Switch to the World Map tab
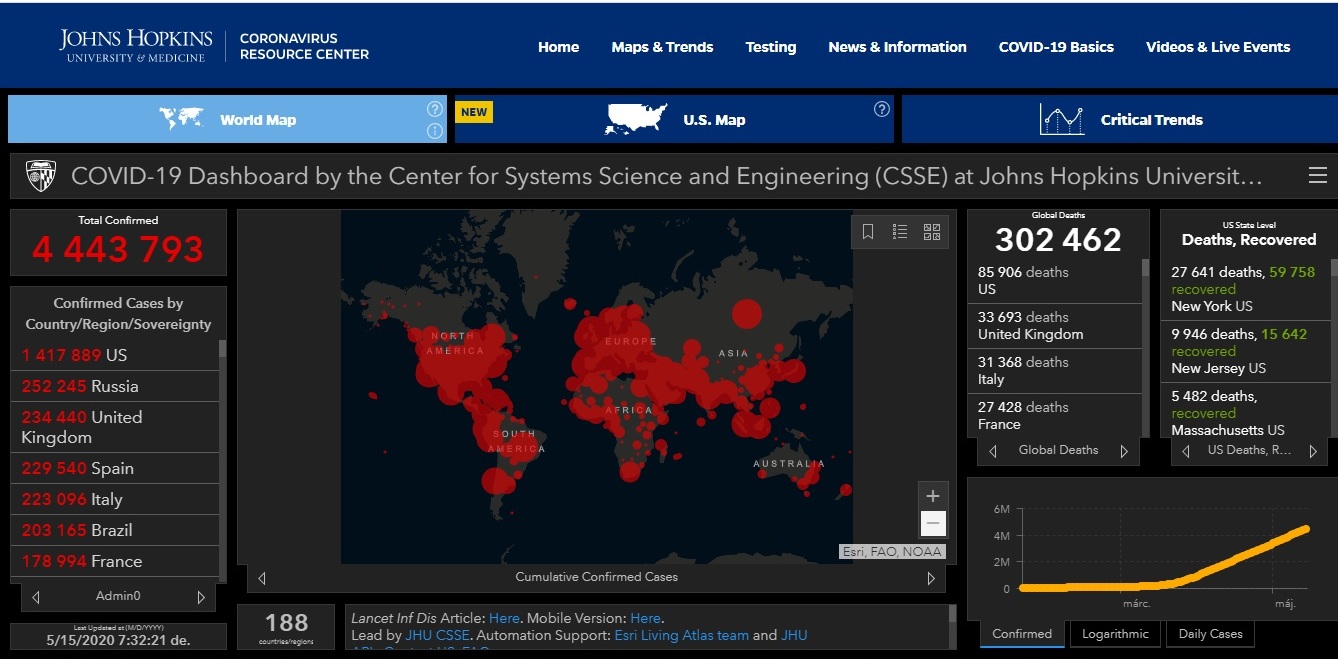This screenshot has height=659, width=1338. click(x=227, y=119)
